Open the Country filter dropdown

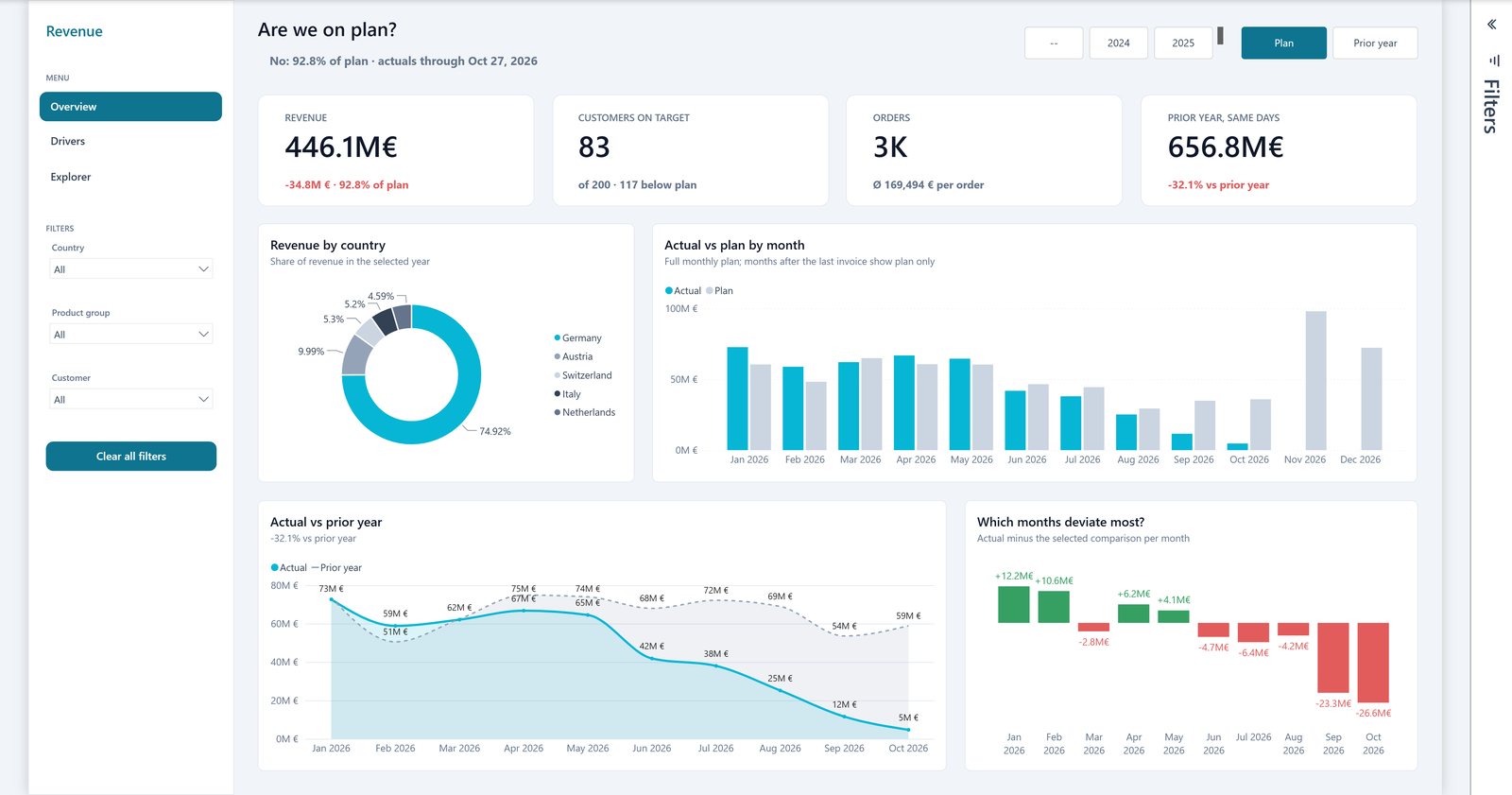click(131, 269)
